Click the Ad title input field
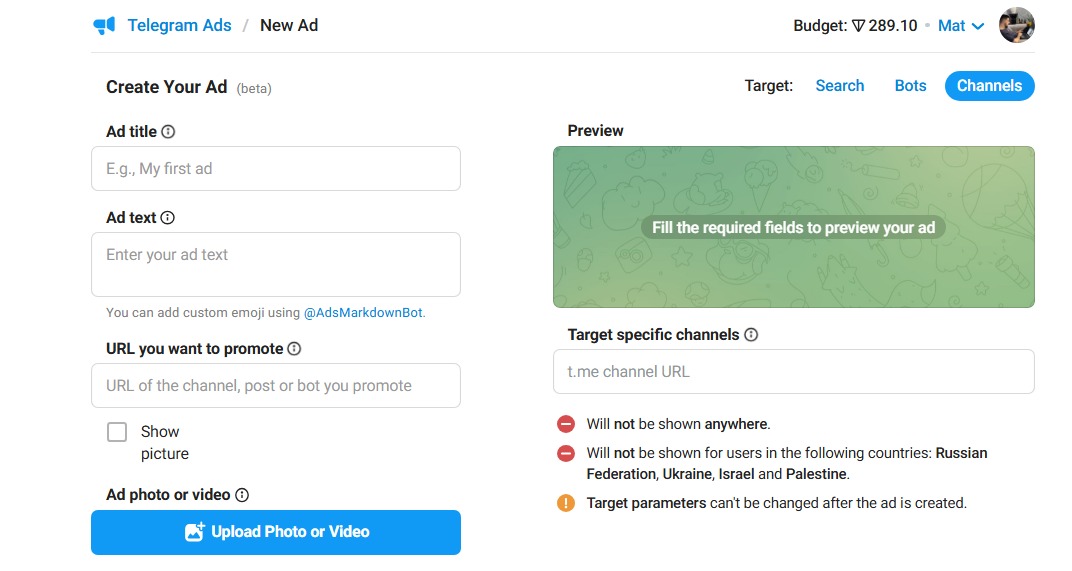The width and height of the screenshot is (1072, 571). pos(275,169)
